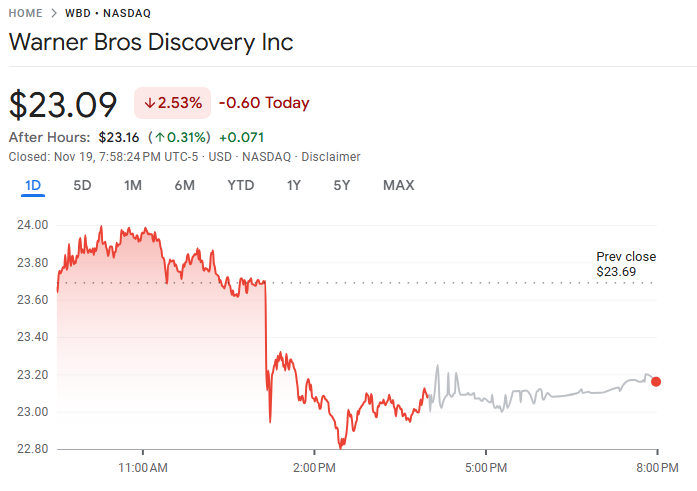Show the 1Y price history
Screen dimensions: 697x491
[x=294, y=186]
